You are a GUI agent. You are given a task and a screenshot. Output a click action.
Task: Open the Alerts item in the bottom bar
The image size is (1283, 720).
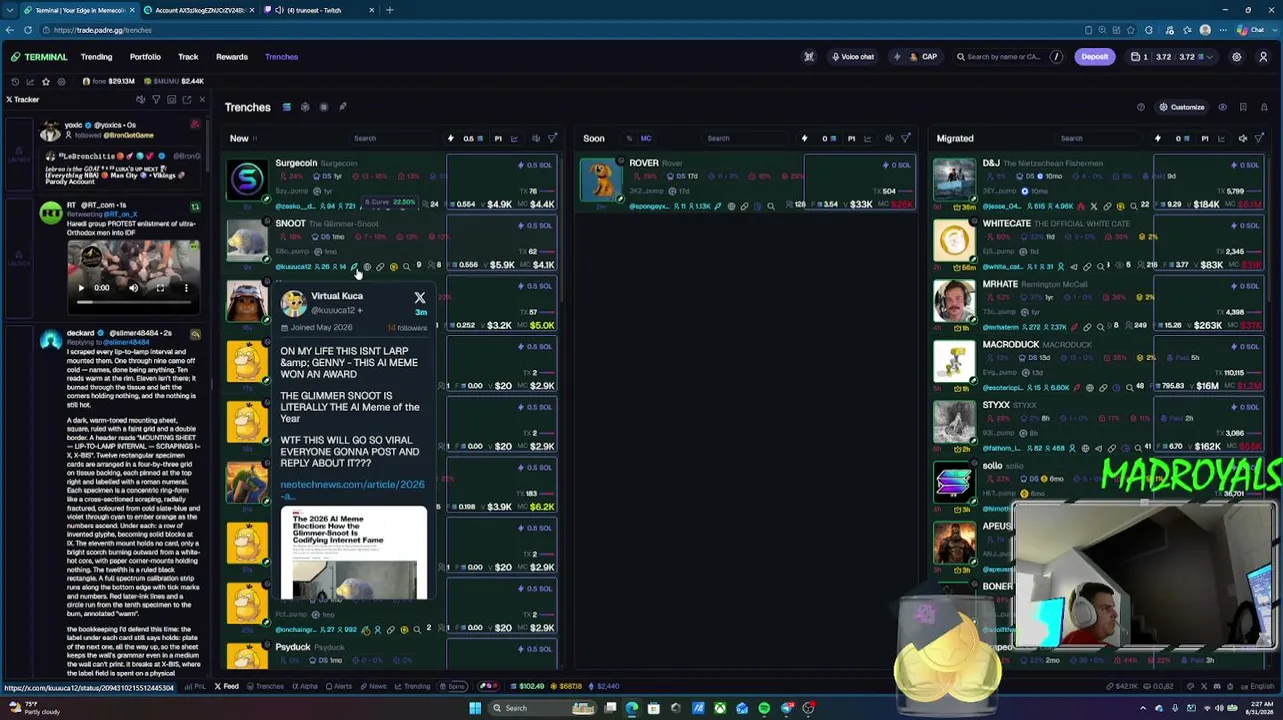pos(339,686)
